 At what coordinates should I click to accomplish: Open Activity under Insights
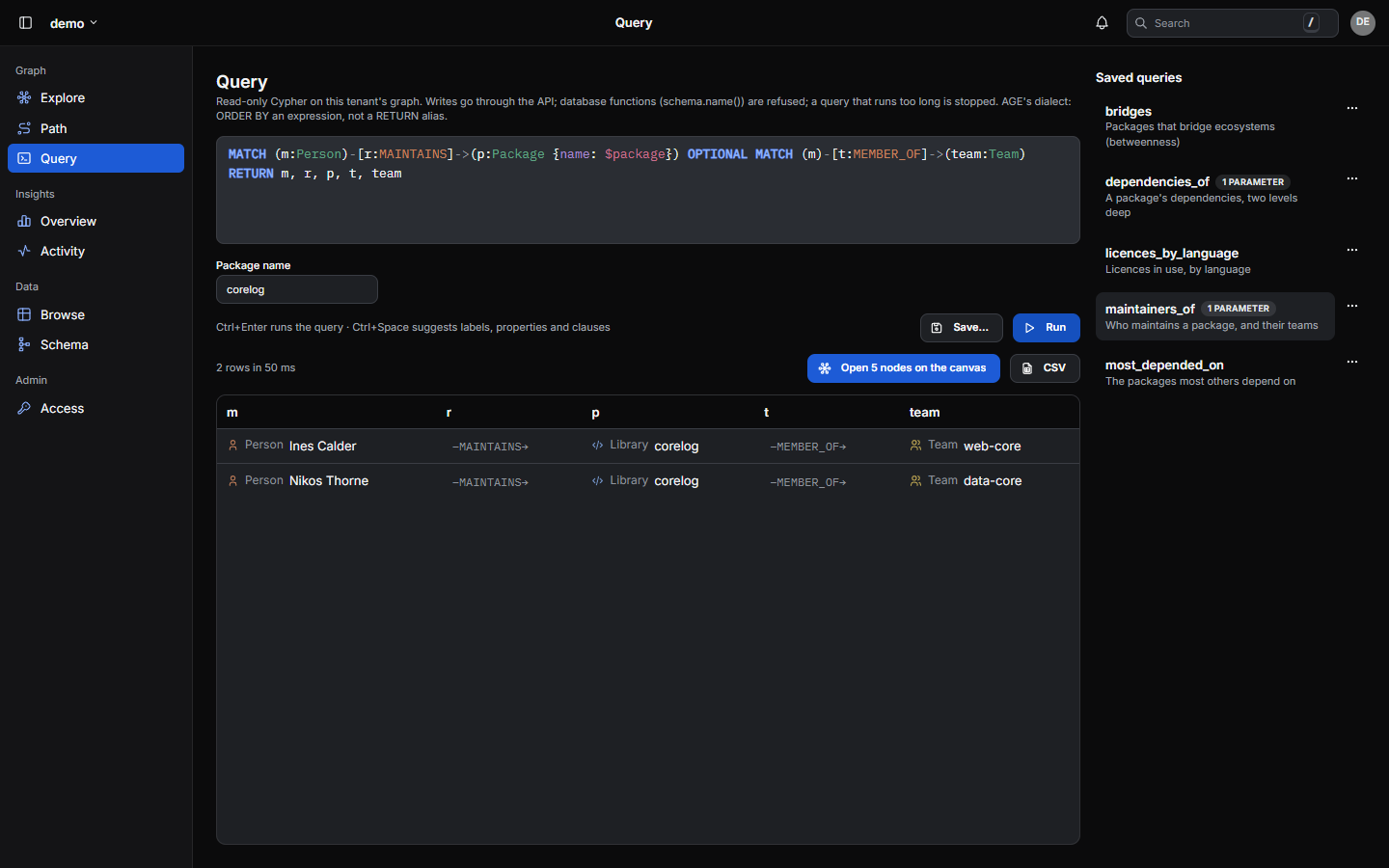[95, 251]
